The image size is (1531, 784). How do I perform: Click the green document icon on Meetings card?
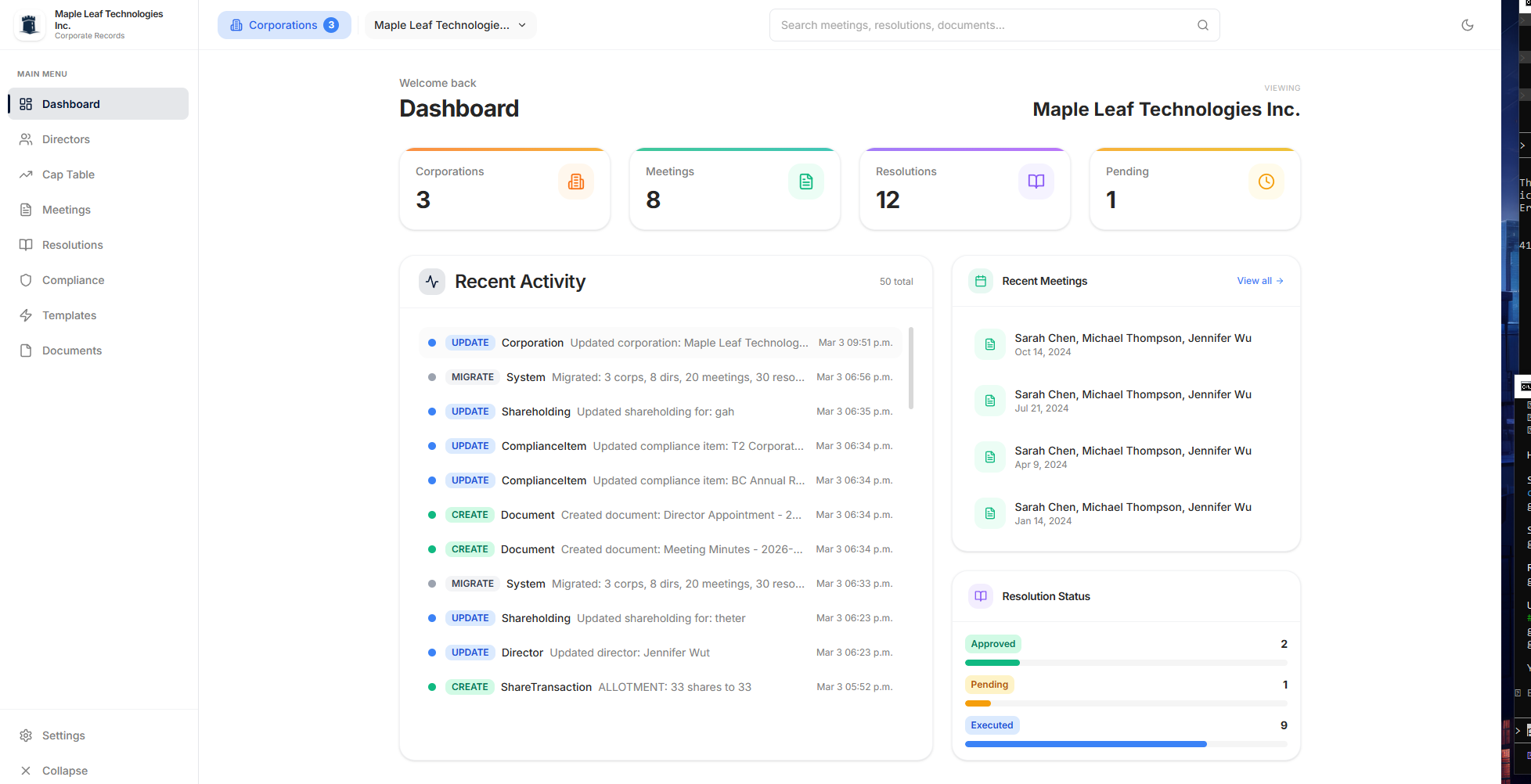click(x=806, y=182)
